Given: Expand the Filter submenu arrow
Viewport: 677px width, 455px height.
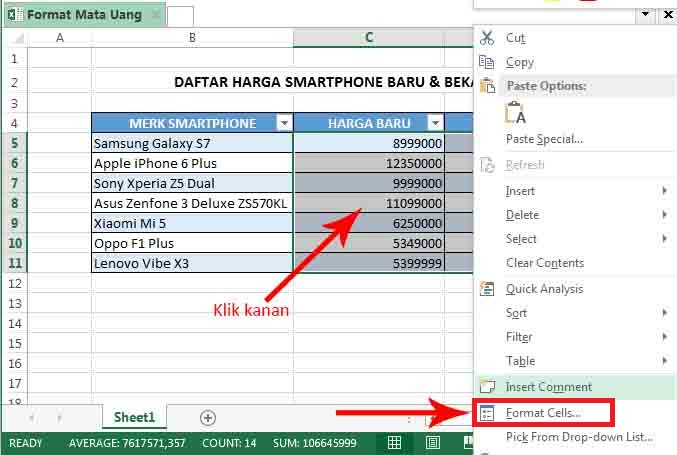Looking at the screenshot, I should (x=664, y=337).
